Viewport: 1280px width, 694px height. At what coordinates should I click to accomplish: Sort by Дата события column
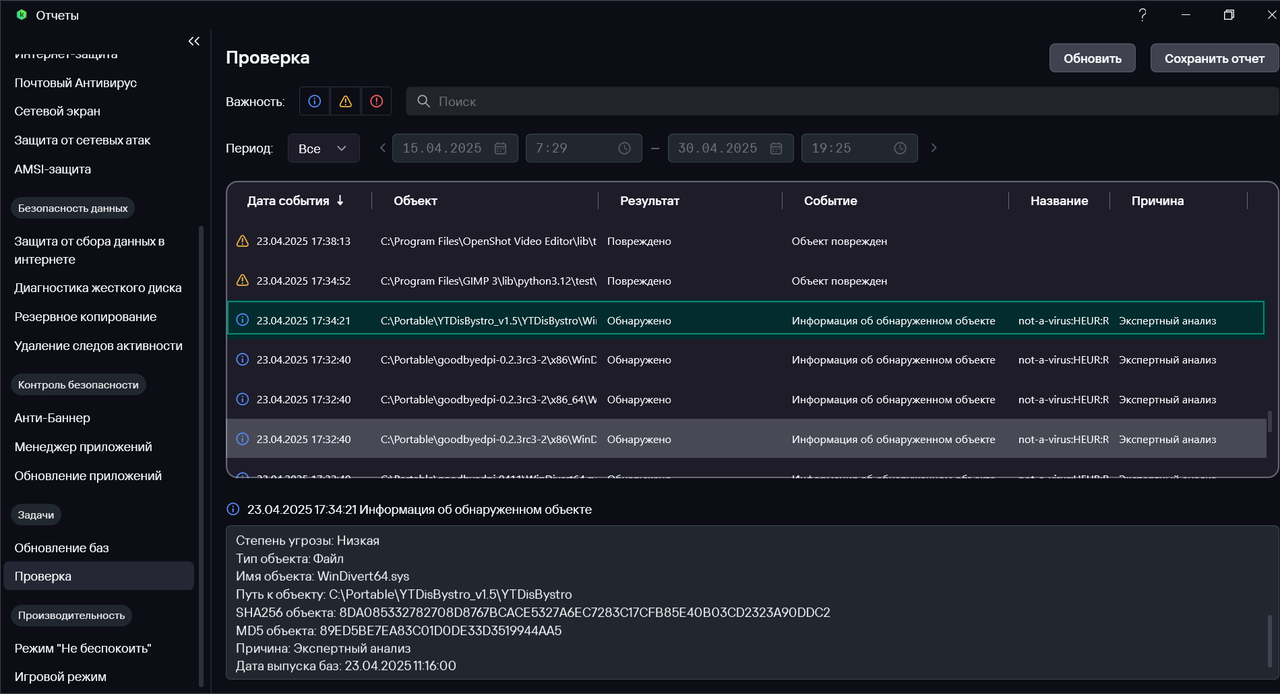(296, 200)
